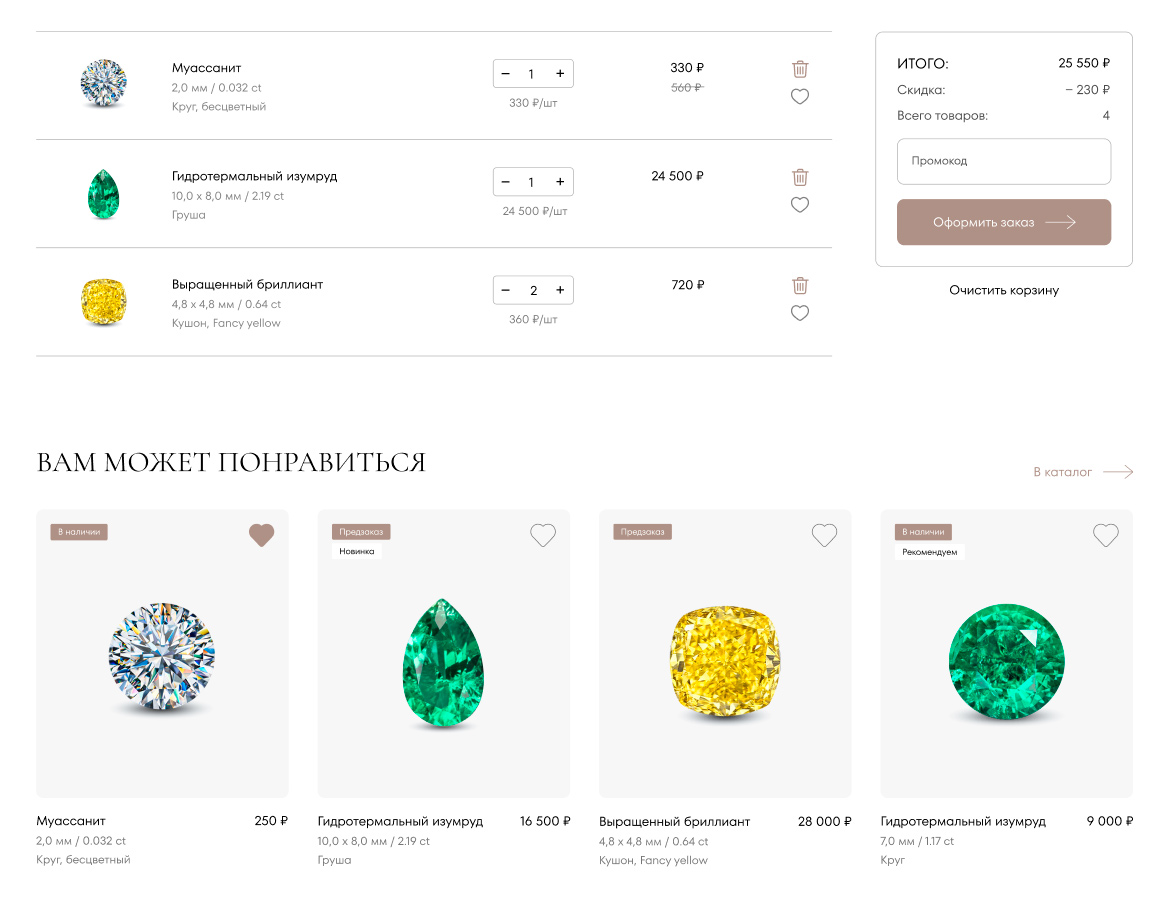Click the Выращенный бриллиант name in the cart
Viewport: 1169px width, 908px height.
click(247, 285)
